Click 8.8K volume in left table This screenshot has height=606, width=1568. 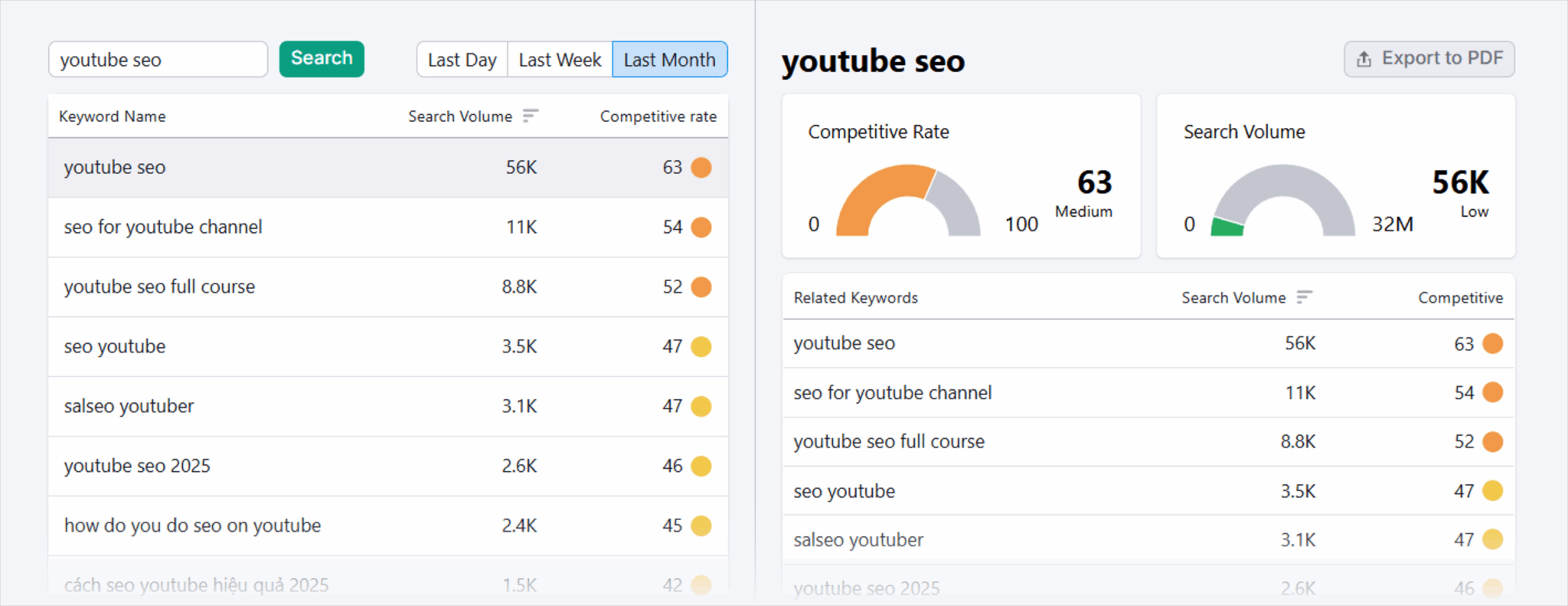pyautogui.click(x=519, y=287)
